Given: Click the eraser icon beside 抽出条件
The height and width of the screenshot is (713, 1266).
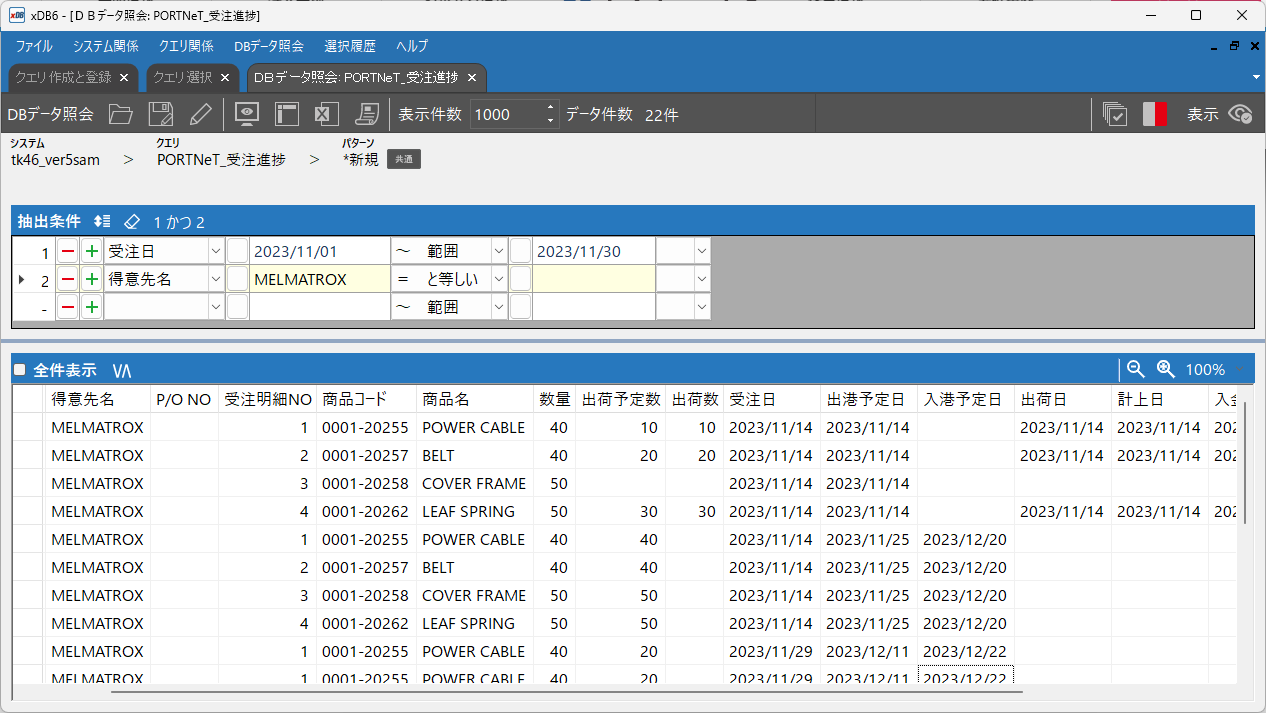Looking at the screenshot, I should point(133,221).
